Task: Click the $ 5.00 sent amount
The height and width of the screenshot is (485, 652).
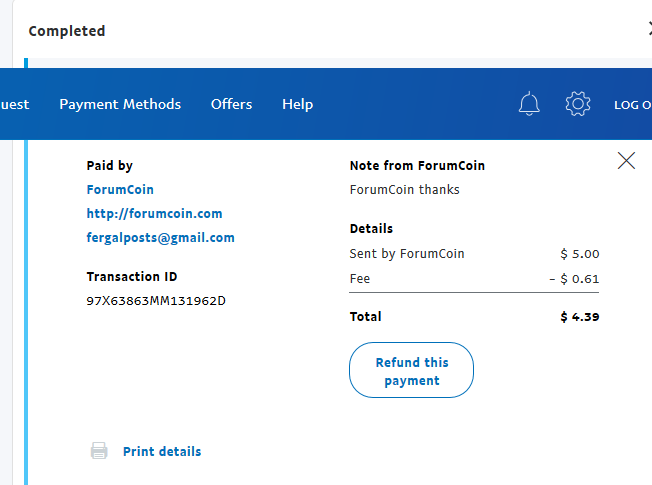Action: click(x=580, y=254)
